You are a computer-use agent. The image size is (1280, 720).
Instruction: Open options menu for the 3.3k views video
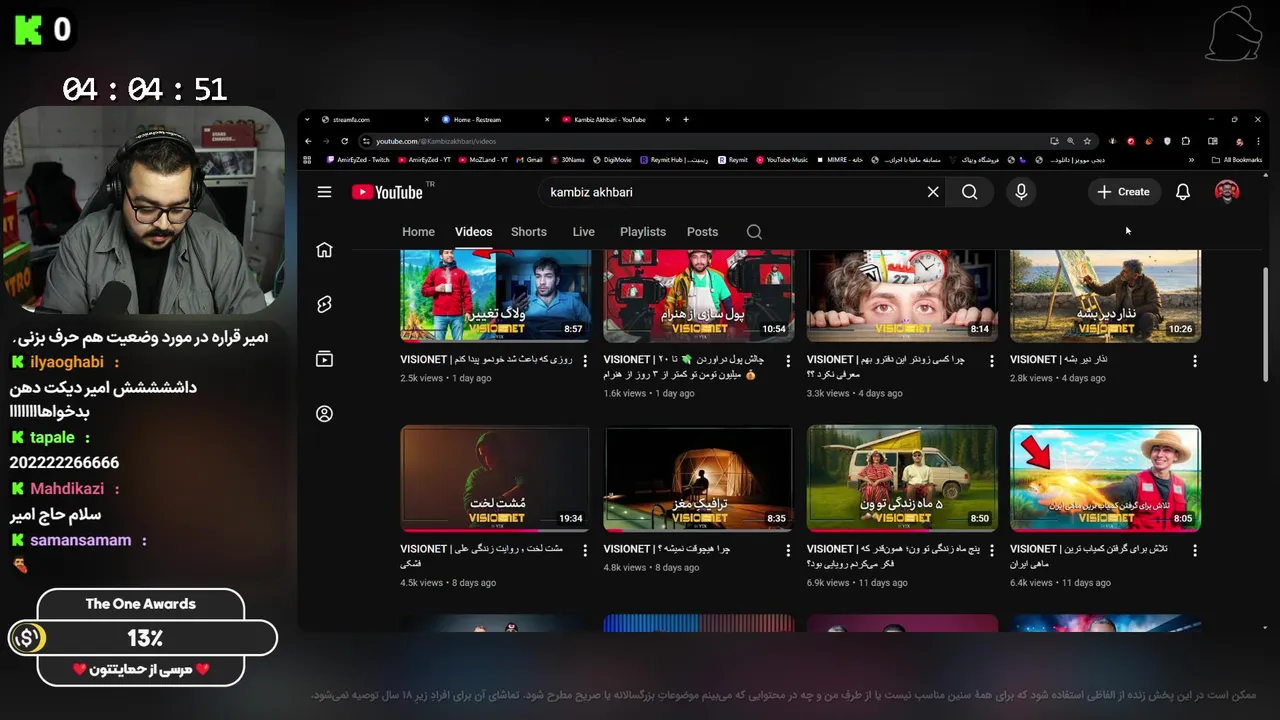pos(991,361)
